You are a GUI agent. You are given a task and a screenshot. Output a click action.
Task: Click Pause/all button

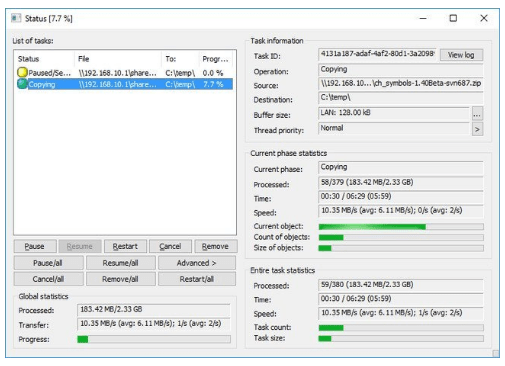coord(48,263)
